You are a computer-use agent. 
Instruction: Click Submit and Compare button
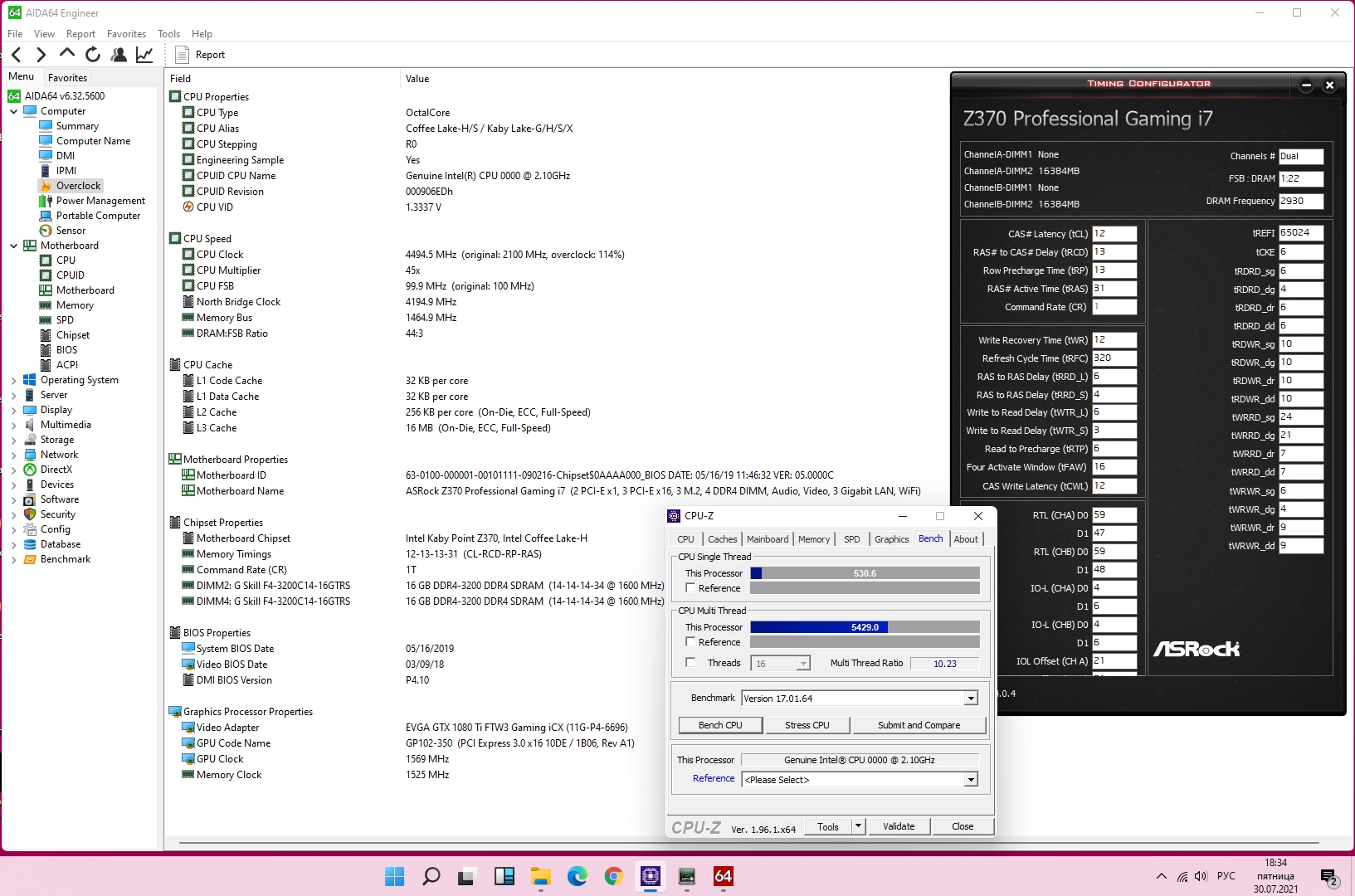(919, 725)
